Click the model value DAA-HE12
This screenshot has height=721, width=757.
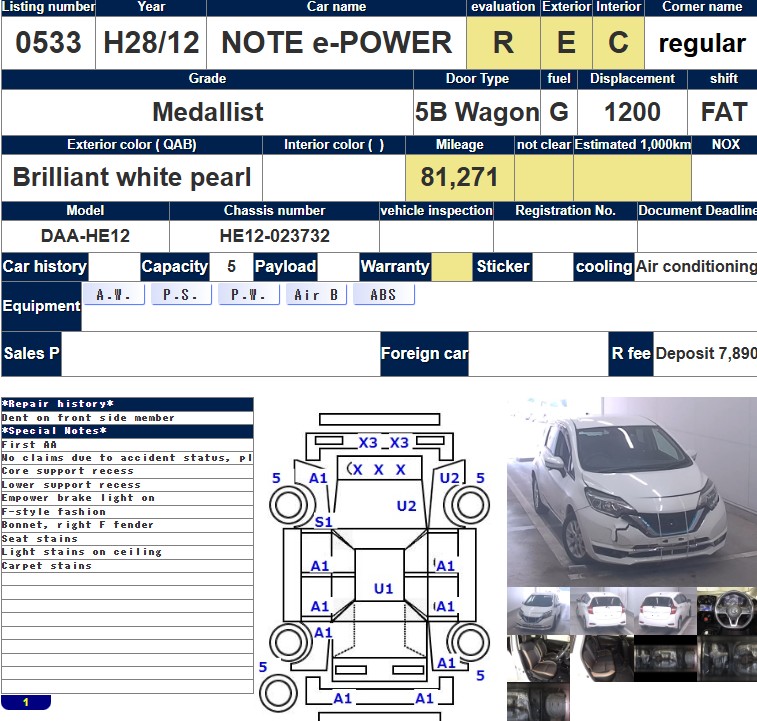[85, 236]
